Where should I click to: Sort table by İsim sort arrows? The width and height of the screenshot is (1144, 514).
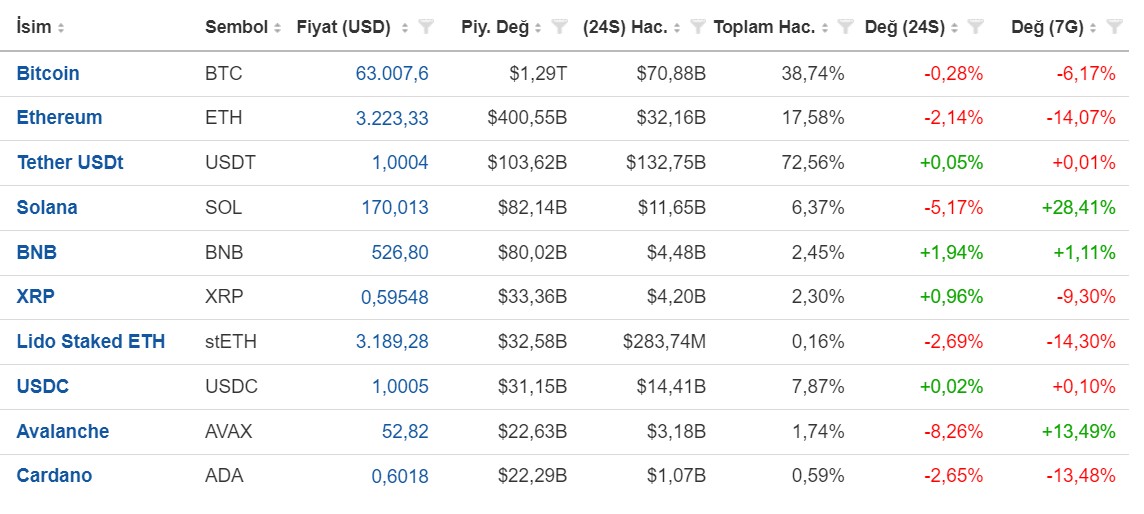coord(61,28)
